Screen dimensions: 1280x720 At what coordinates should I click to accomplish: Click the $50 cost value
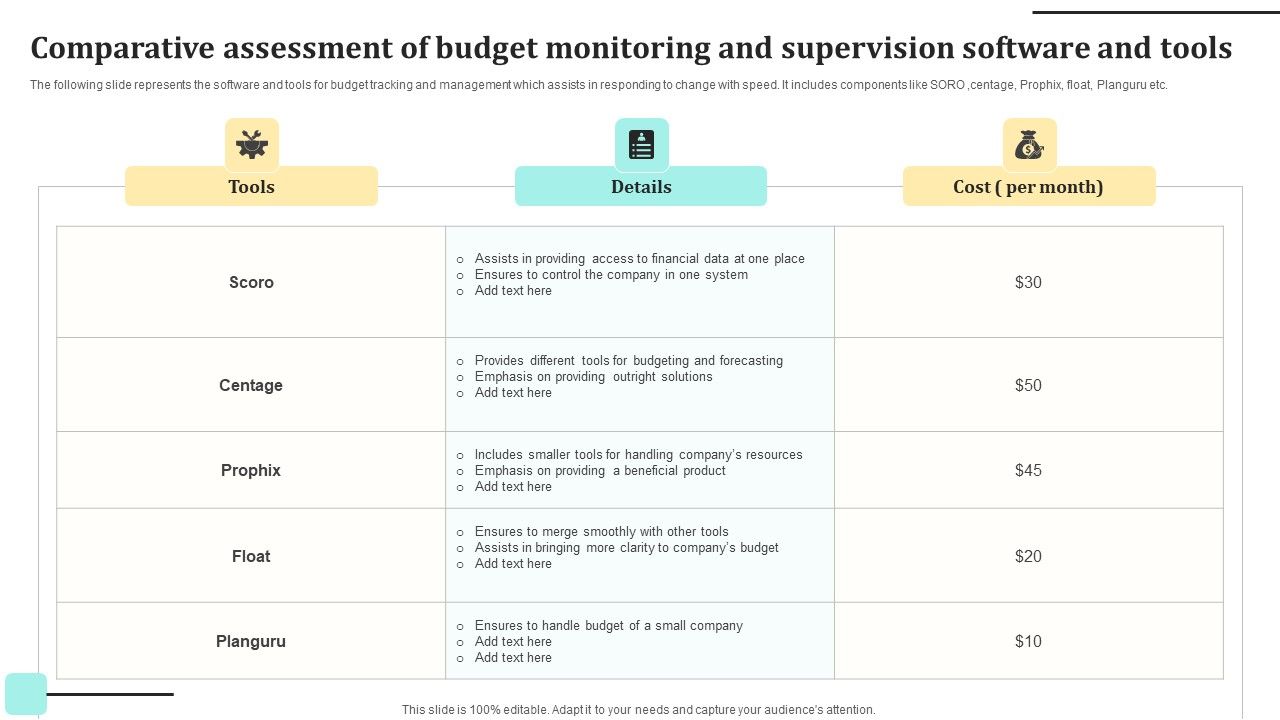point(1028,385)
